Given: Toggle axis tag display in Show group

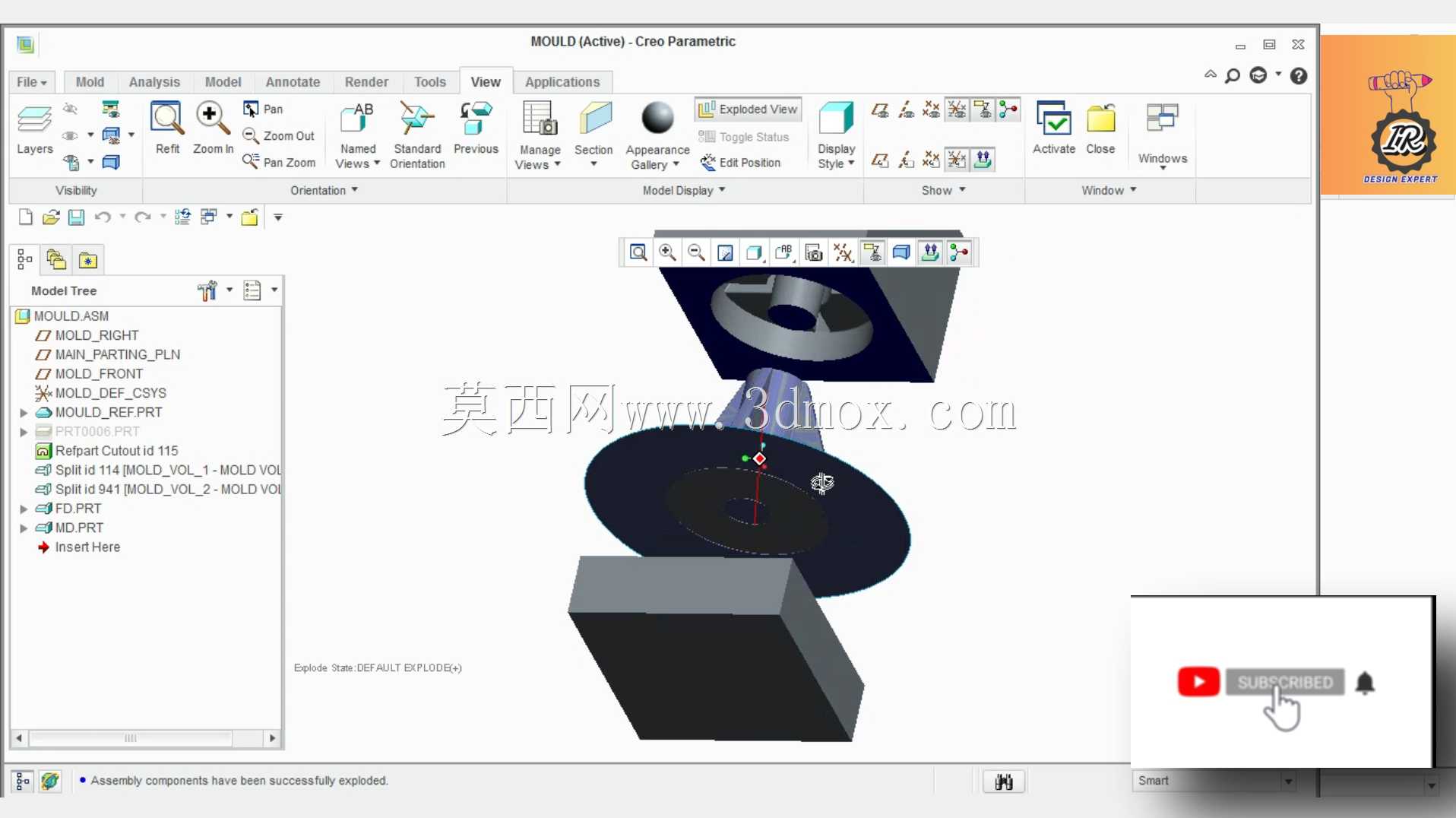Looking at the screenshot, I should click(x=906, y=159).
